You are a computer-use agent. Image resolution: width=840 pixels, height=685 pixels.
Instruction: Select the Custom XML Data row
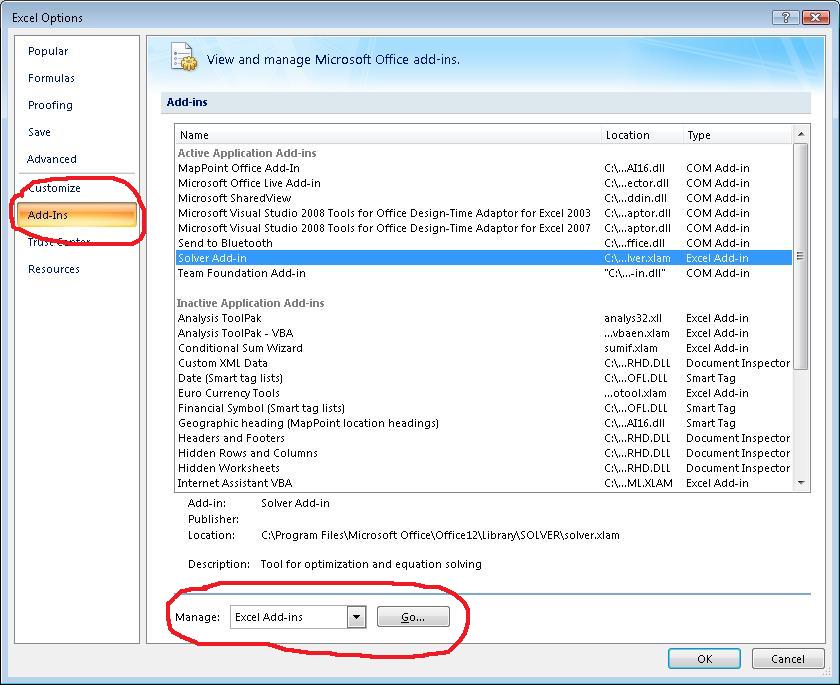pos(484,363)
